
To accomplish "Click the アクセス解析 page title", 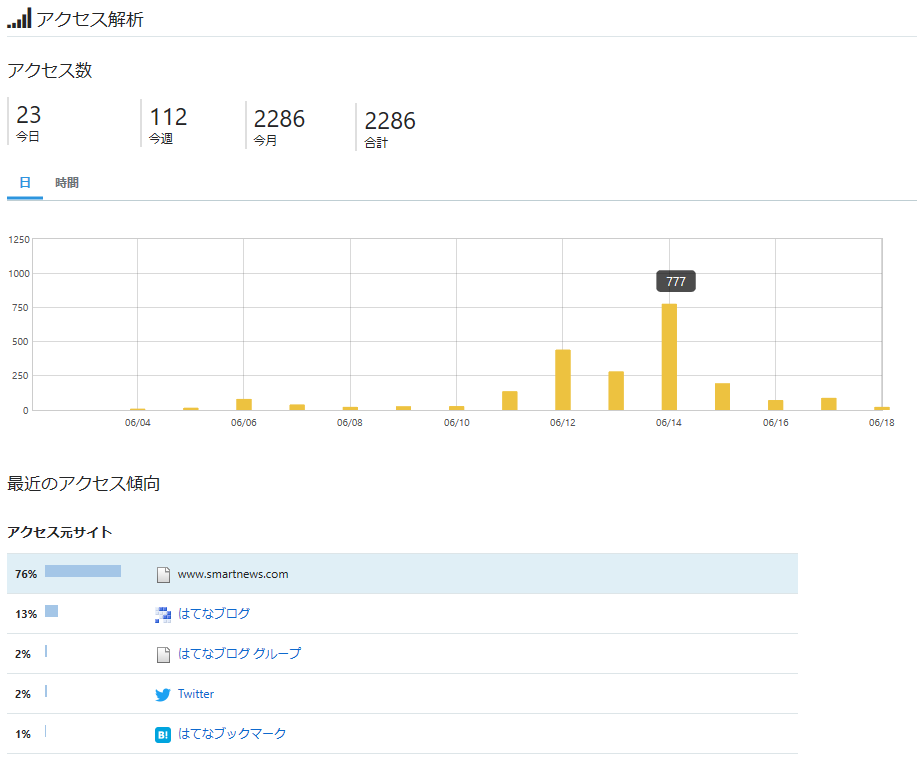I will coord(90,19).
